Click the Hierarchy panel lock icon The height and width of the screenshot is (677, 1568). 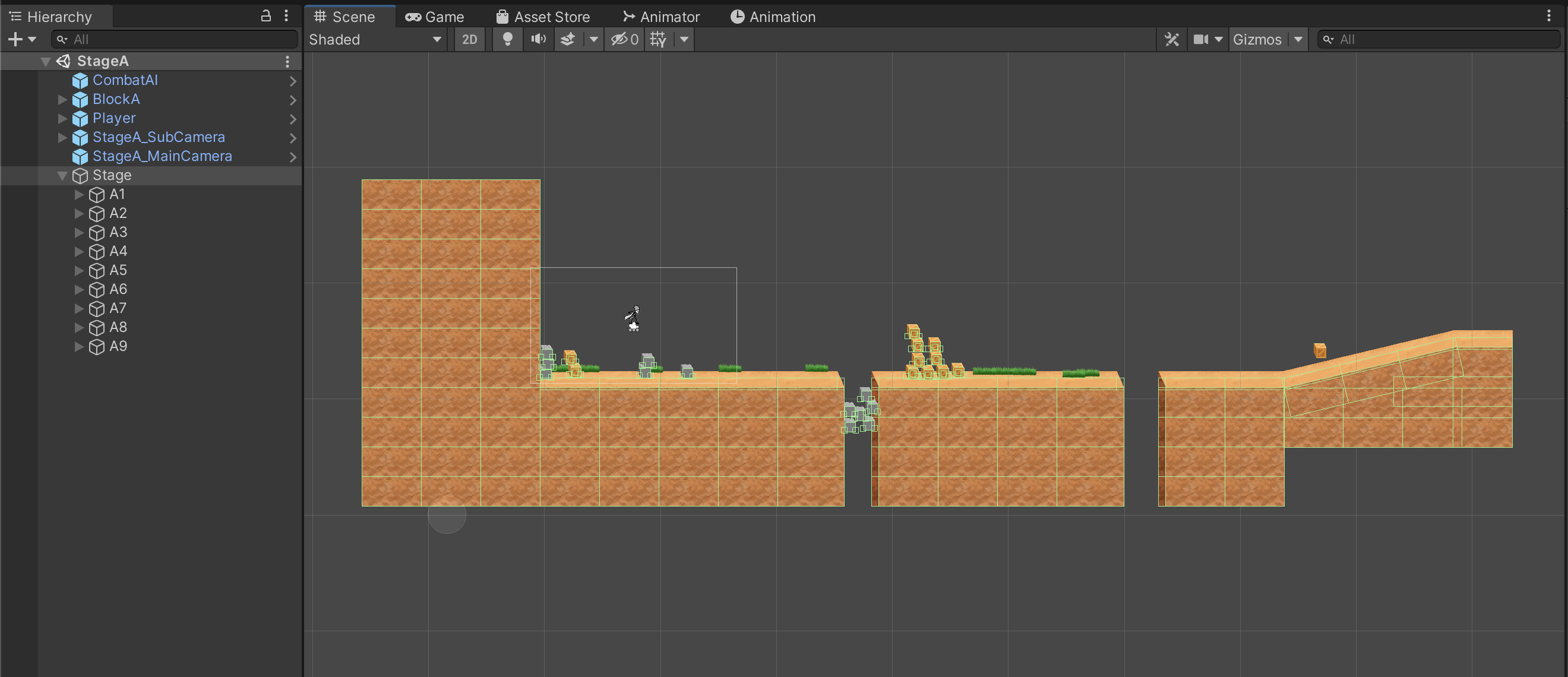[x=266, y=16]
